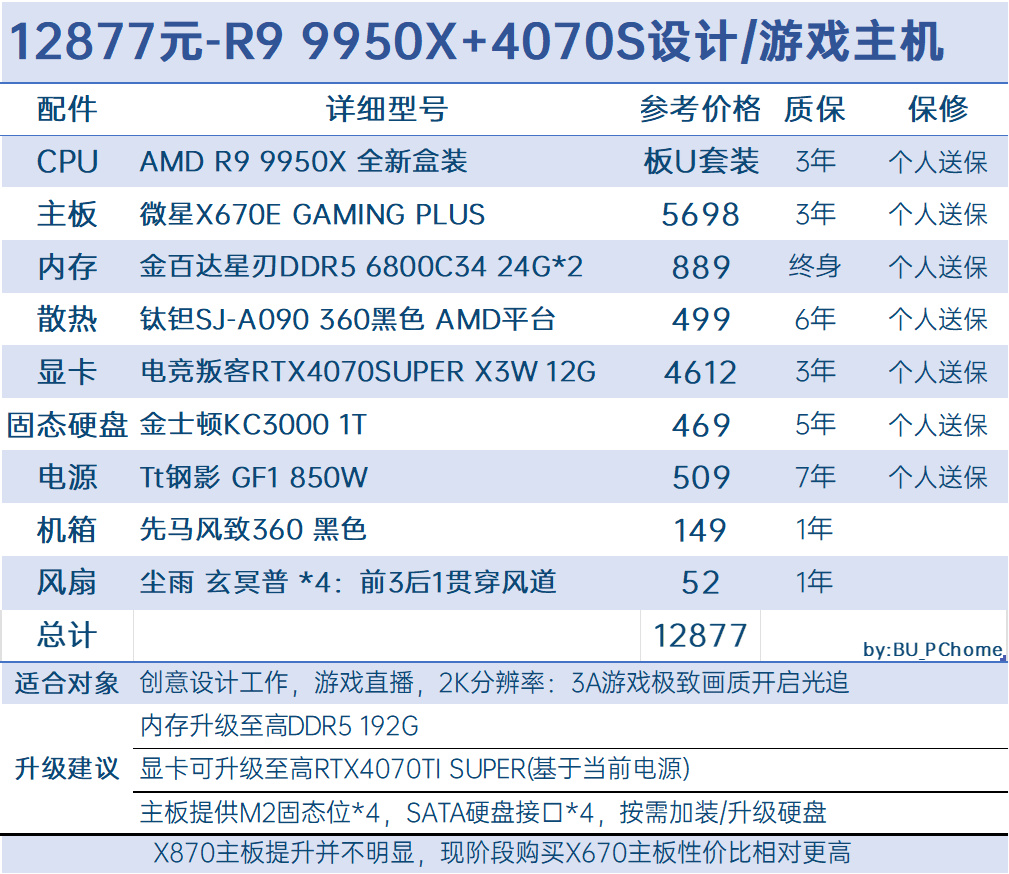Viewport: 1009px width, 874px height.
Task: Click the price value '509'
Action: (x=701, y=478)
